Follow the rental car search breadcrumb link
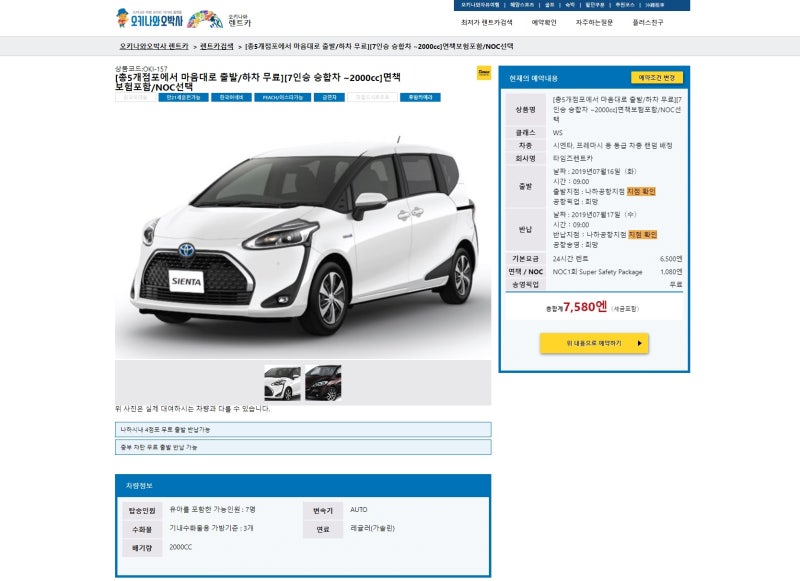Image resolution: width=800 pixels, height=581 pixels. [x=217, y=46]
